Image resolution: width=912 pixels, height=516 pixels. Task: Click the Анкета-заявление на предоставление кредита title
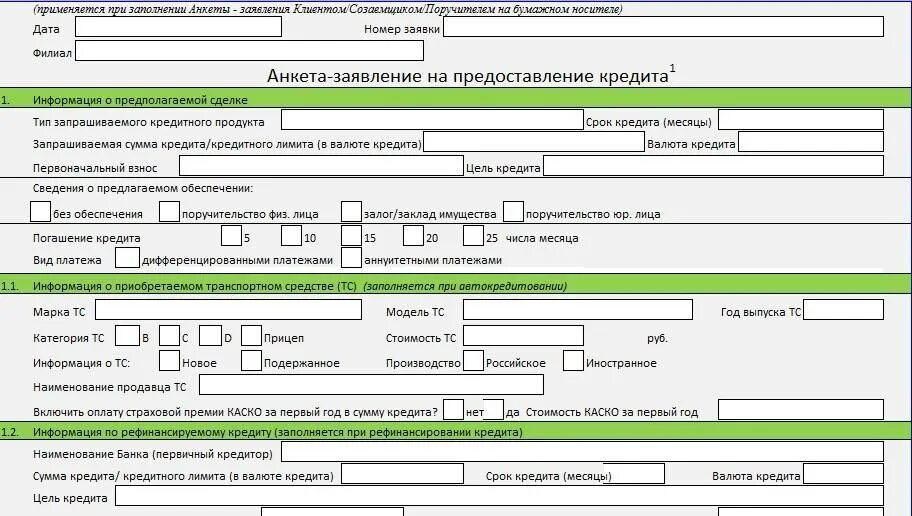pyautogui.click(x=468, y=76)
